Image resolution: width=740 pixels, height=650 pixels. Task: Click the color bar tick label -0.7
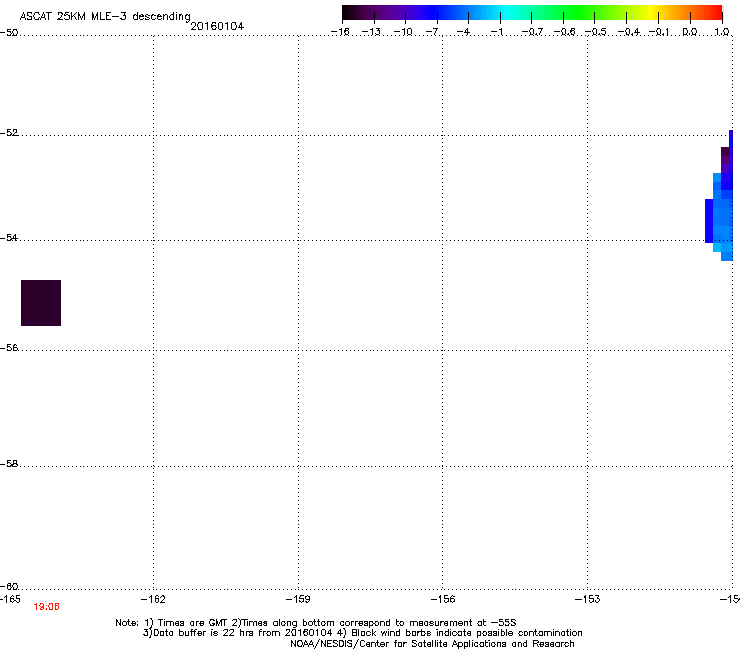tap(532, 32)
